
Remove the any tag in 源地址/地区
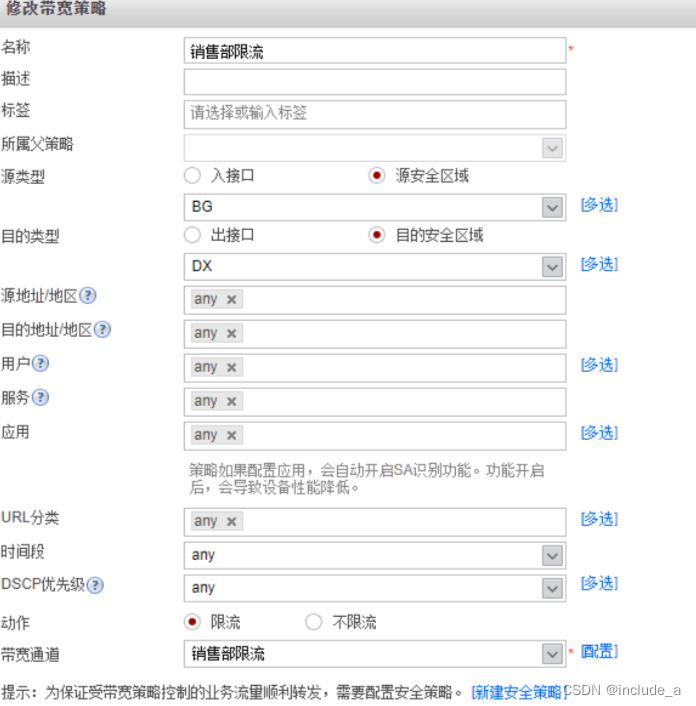(x=232, y=299)
